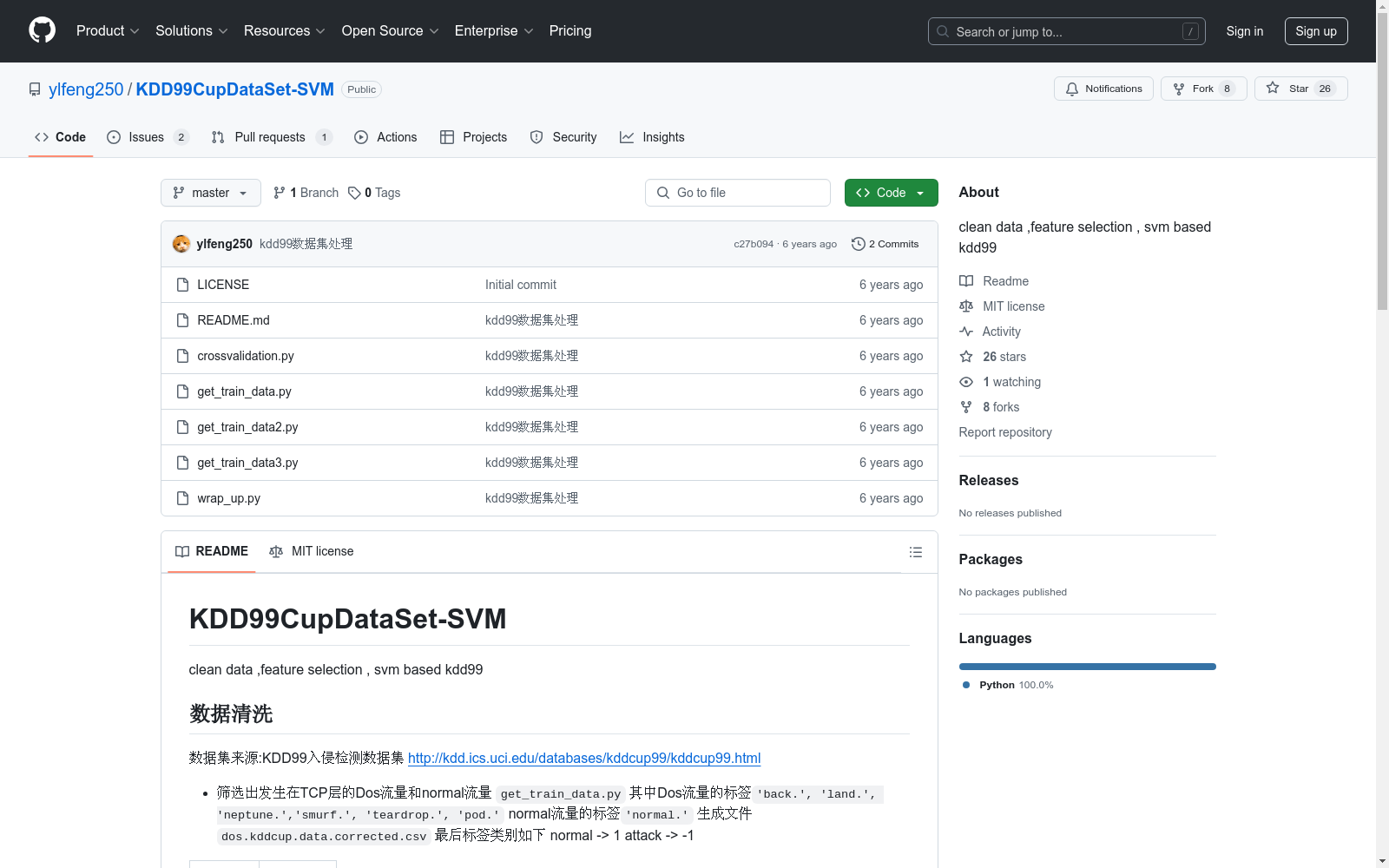
Task: Click the Star icon
Action: point(1273,88)
